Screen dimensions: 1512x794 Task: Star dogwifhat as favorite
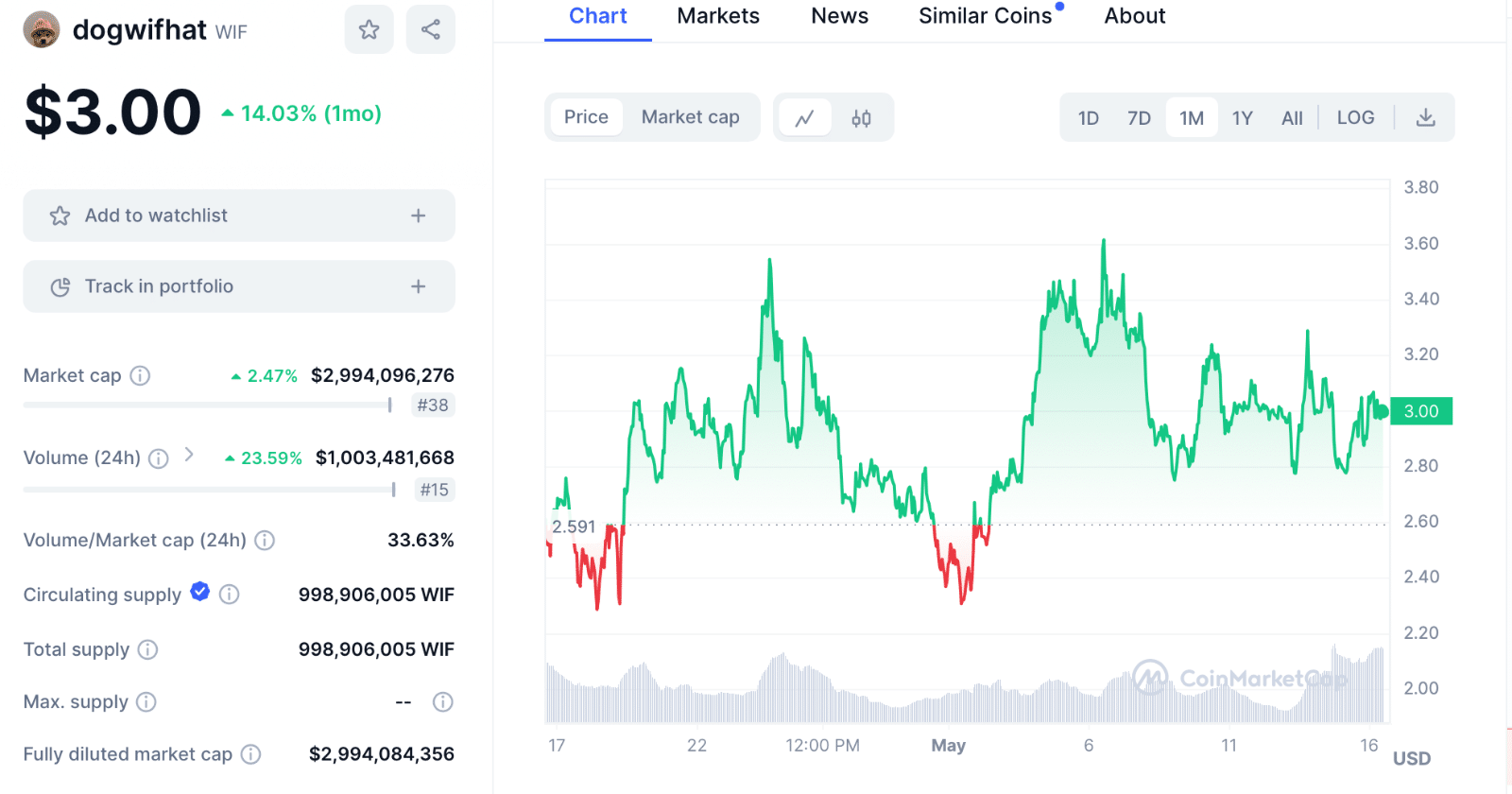click(369, 29)
